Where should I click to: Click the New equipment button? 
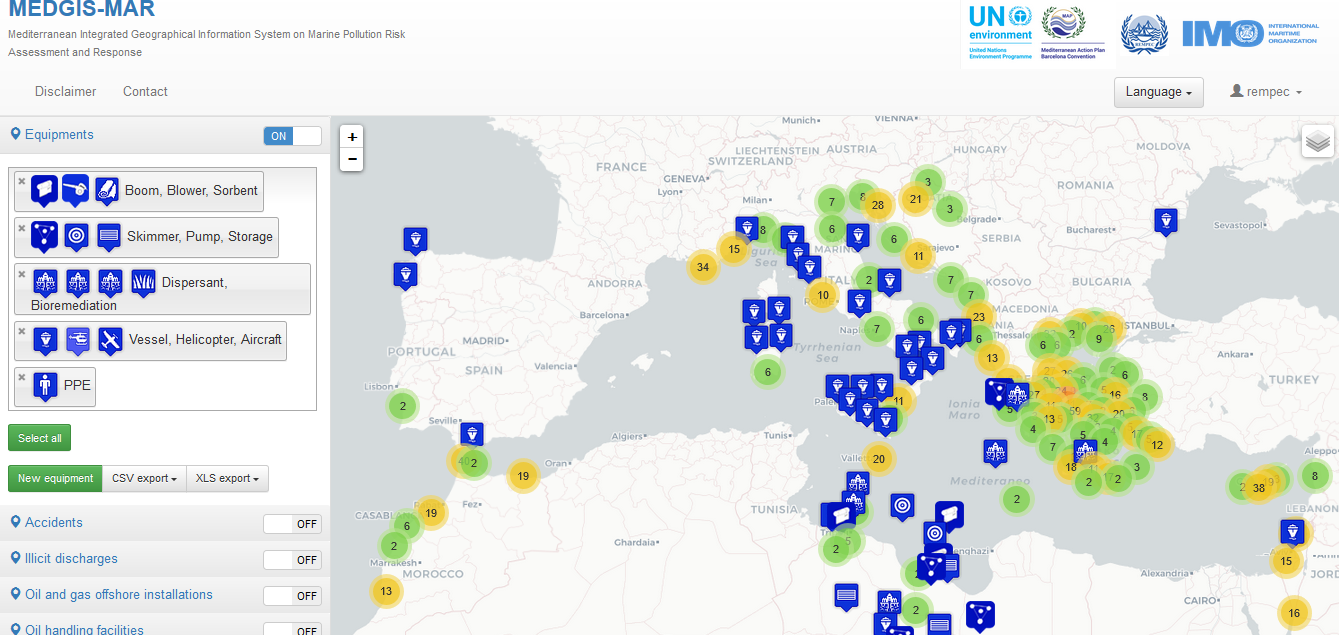click(x=55, y=478)
